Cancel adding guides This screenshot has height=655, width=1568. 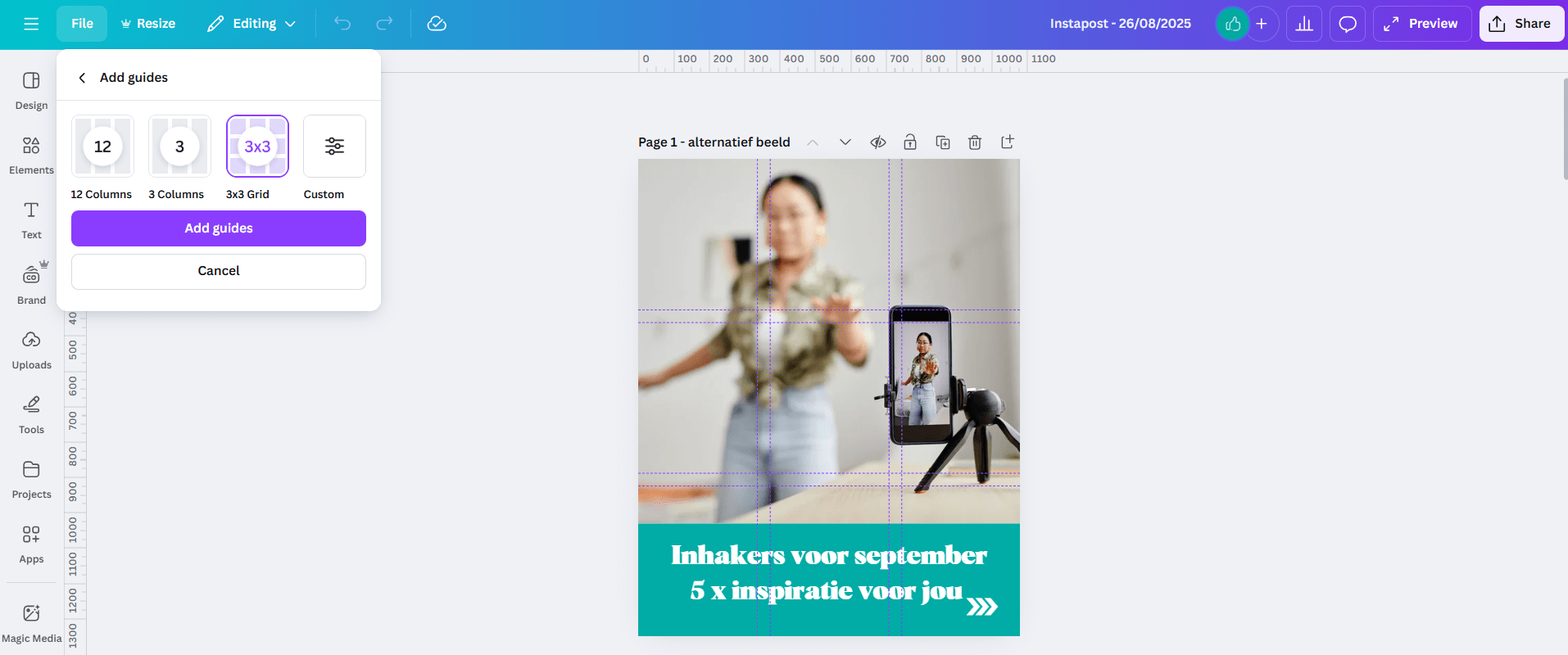pyautogui.click(x=219, y=271)
